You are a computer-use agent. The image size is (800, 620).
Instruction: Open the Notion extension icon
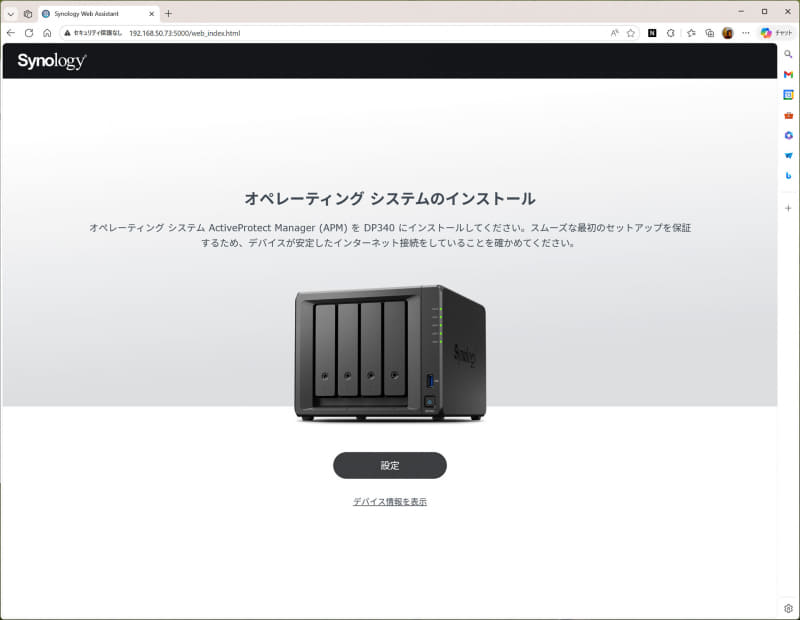coord(652,33)
